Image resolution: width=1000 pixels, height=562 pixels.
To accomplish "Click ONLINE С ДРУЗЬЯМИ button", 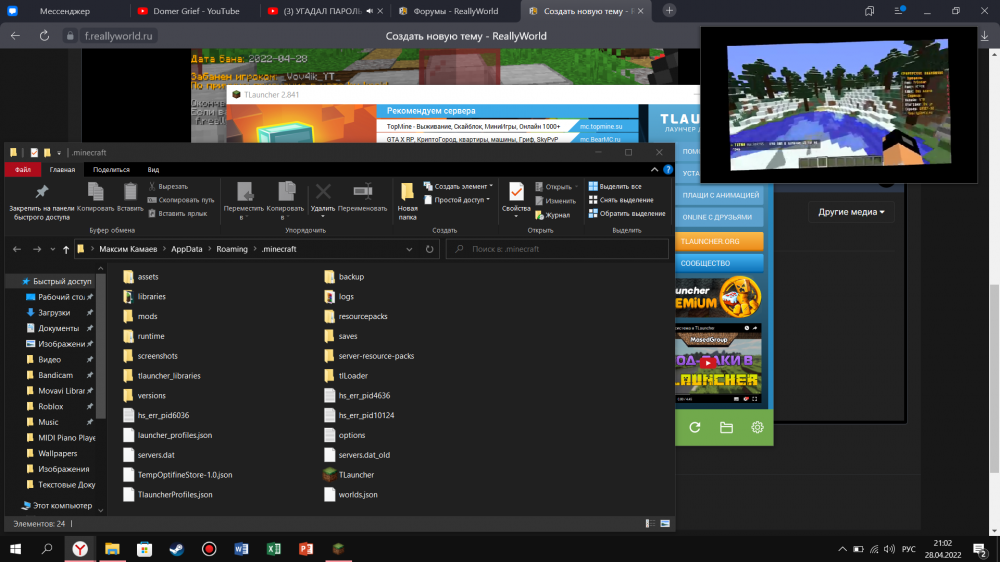I will click(x=719, y=217).
